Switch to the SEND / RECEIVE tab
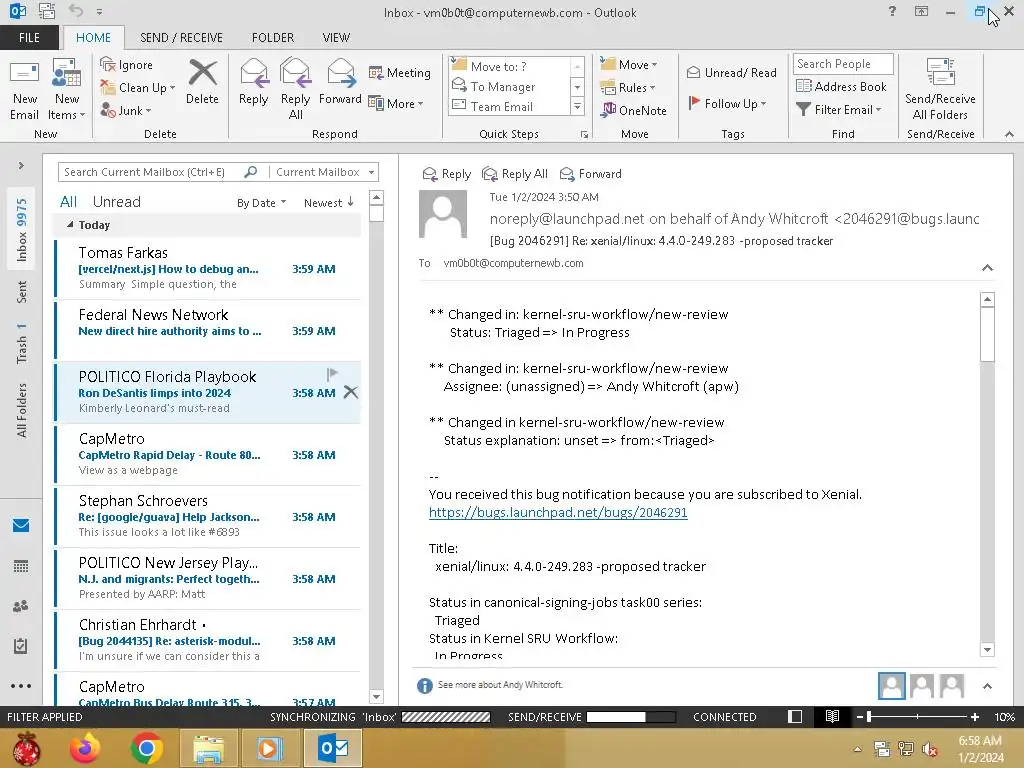The height and width of the screenshot is (768, 1024). click(181, 37)
